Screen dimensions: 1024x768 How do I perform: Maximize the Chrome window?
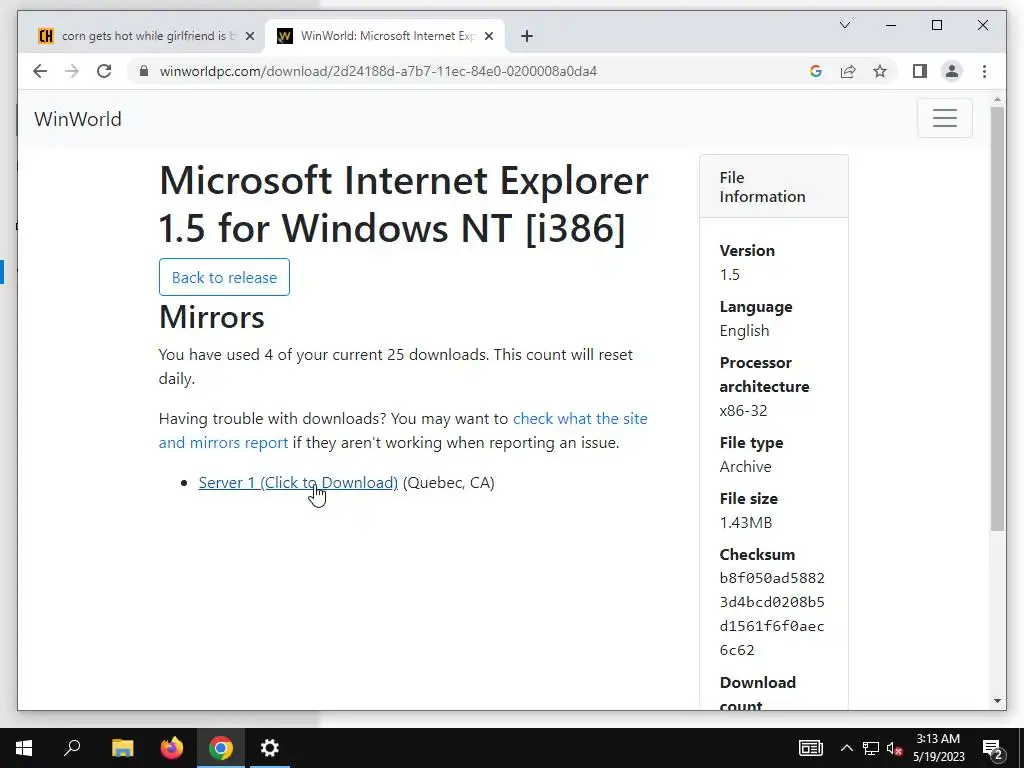936,25
